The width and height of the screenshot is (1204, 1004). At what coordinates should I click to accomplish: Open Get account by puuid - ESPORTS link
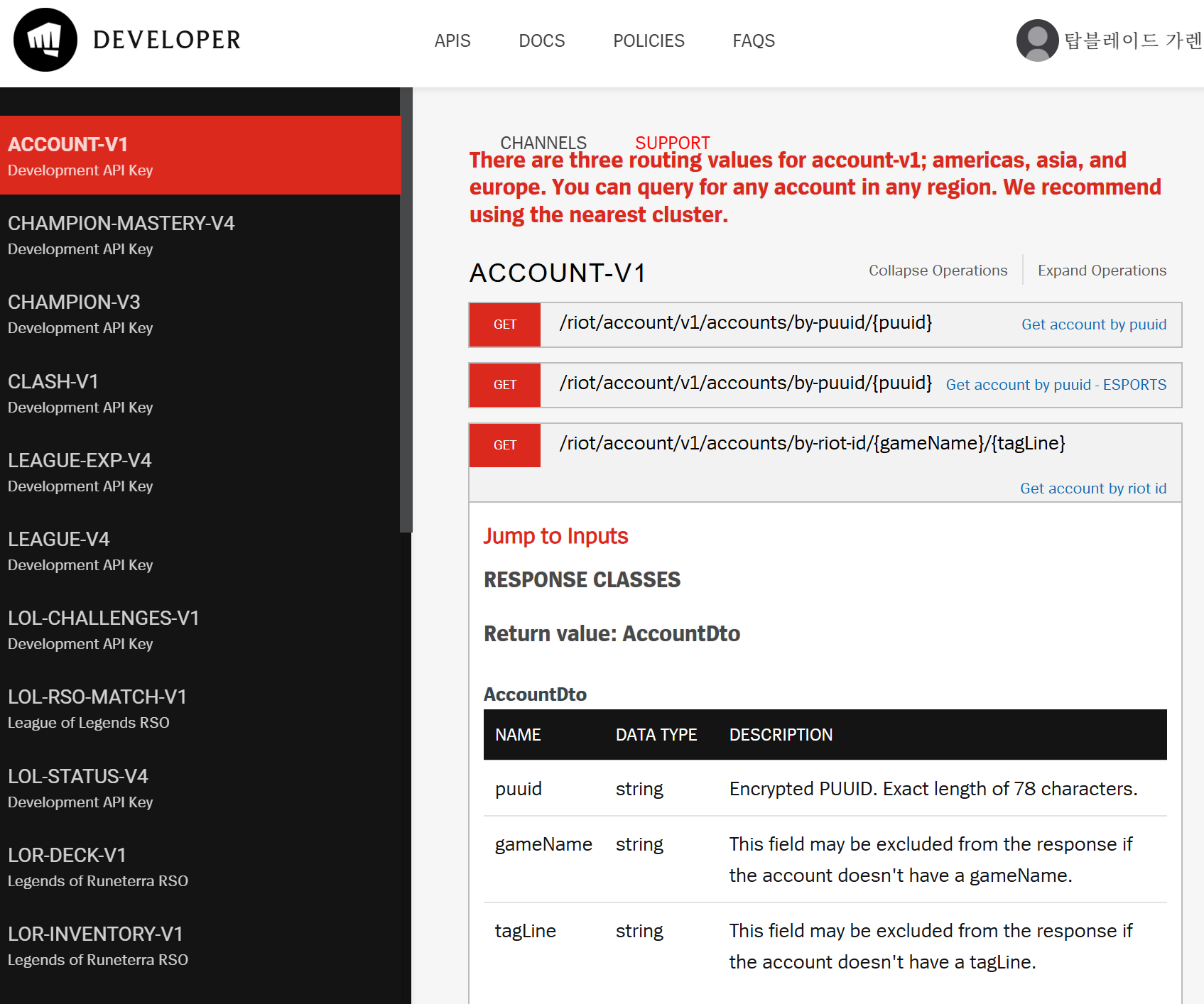click(1056, 385)
